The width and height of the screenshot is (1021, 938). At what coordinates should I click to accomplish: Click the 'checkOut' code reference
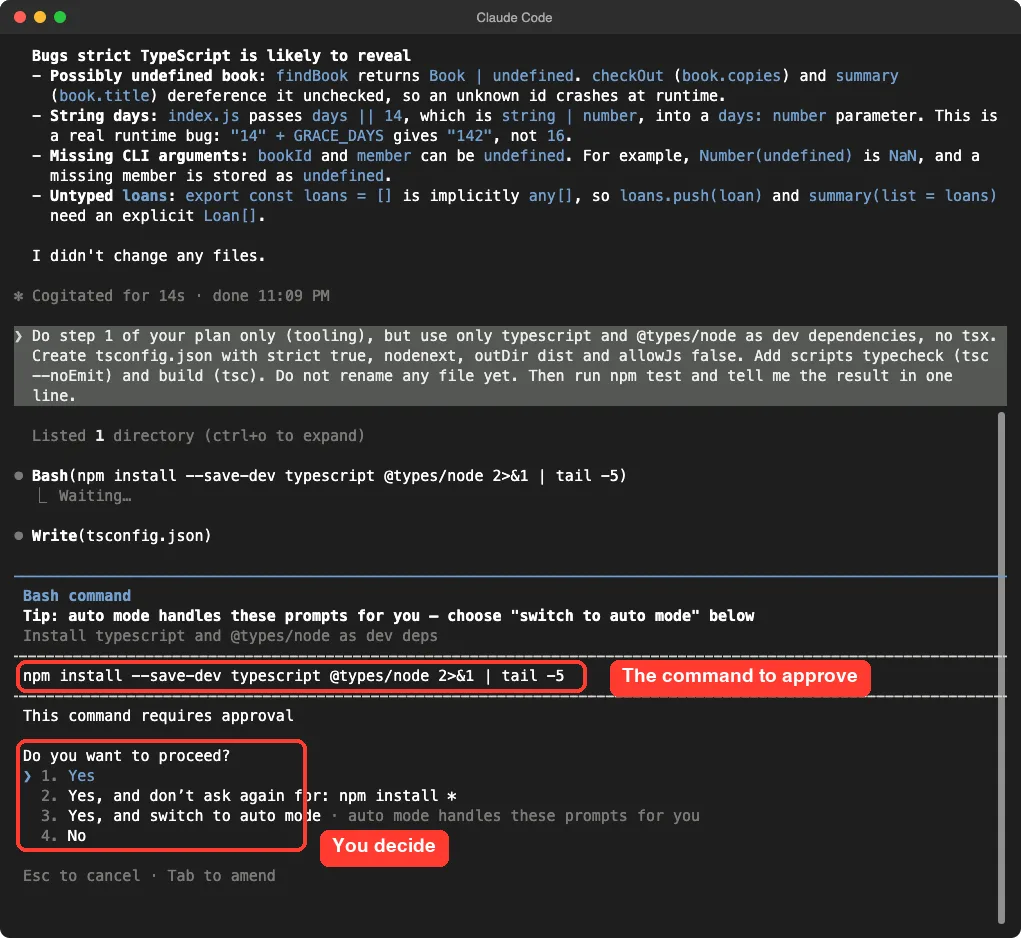628,76
